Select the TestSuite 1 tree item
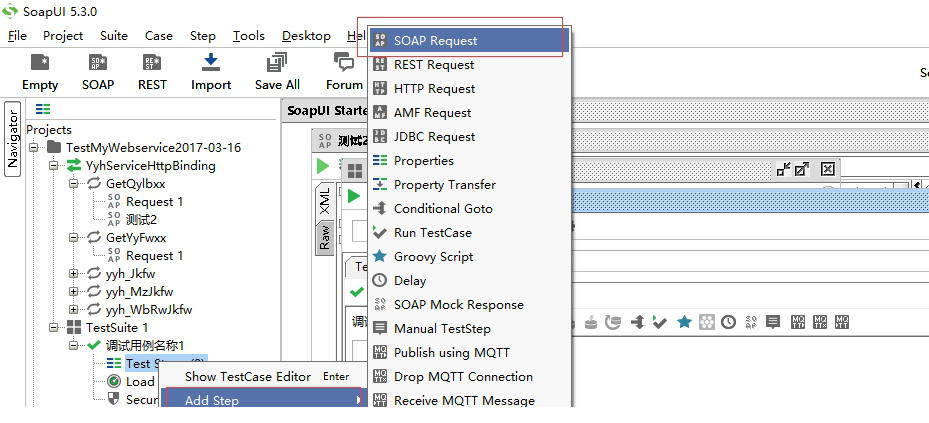 point(117,328)
